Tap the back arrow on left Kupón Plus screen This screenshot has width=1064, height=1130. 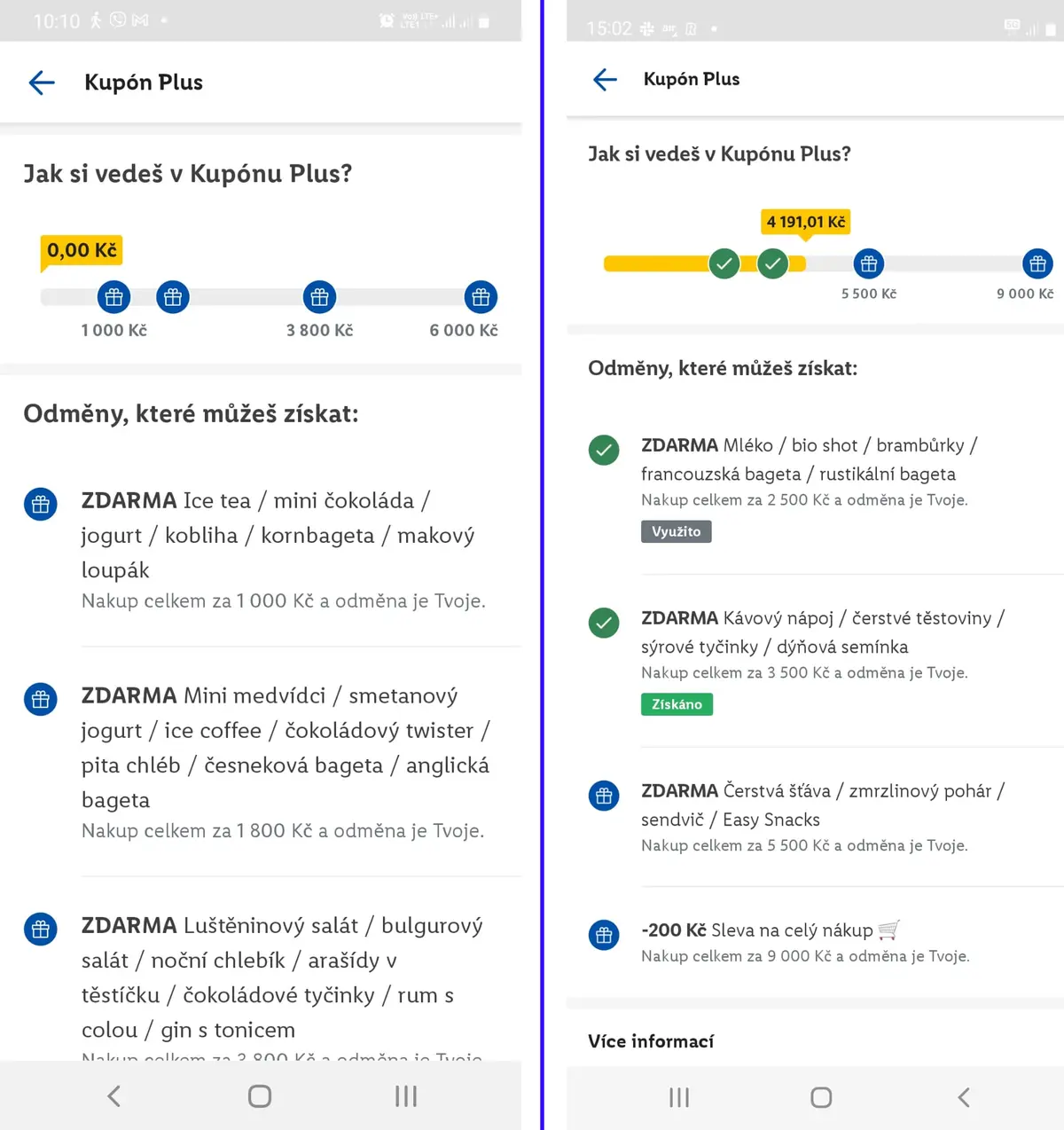tap(42, 82)
